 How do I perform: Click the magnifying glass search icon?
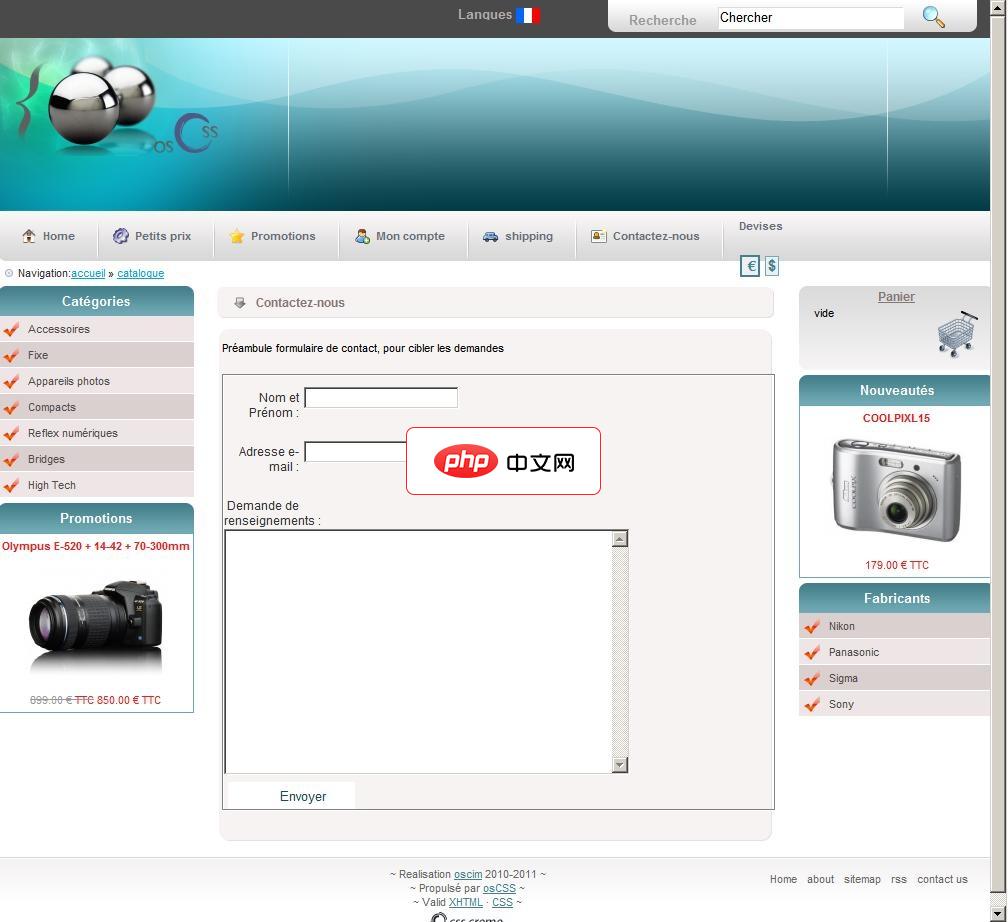point(933,17)
